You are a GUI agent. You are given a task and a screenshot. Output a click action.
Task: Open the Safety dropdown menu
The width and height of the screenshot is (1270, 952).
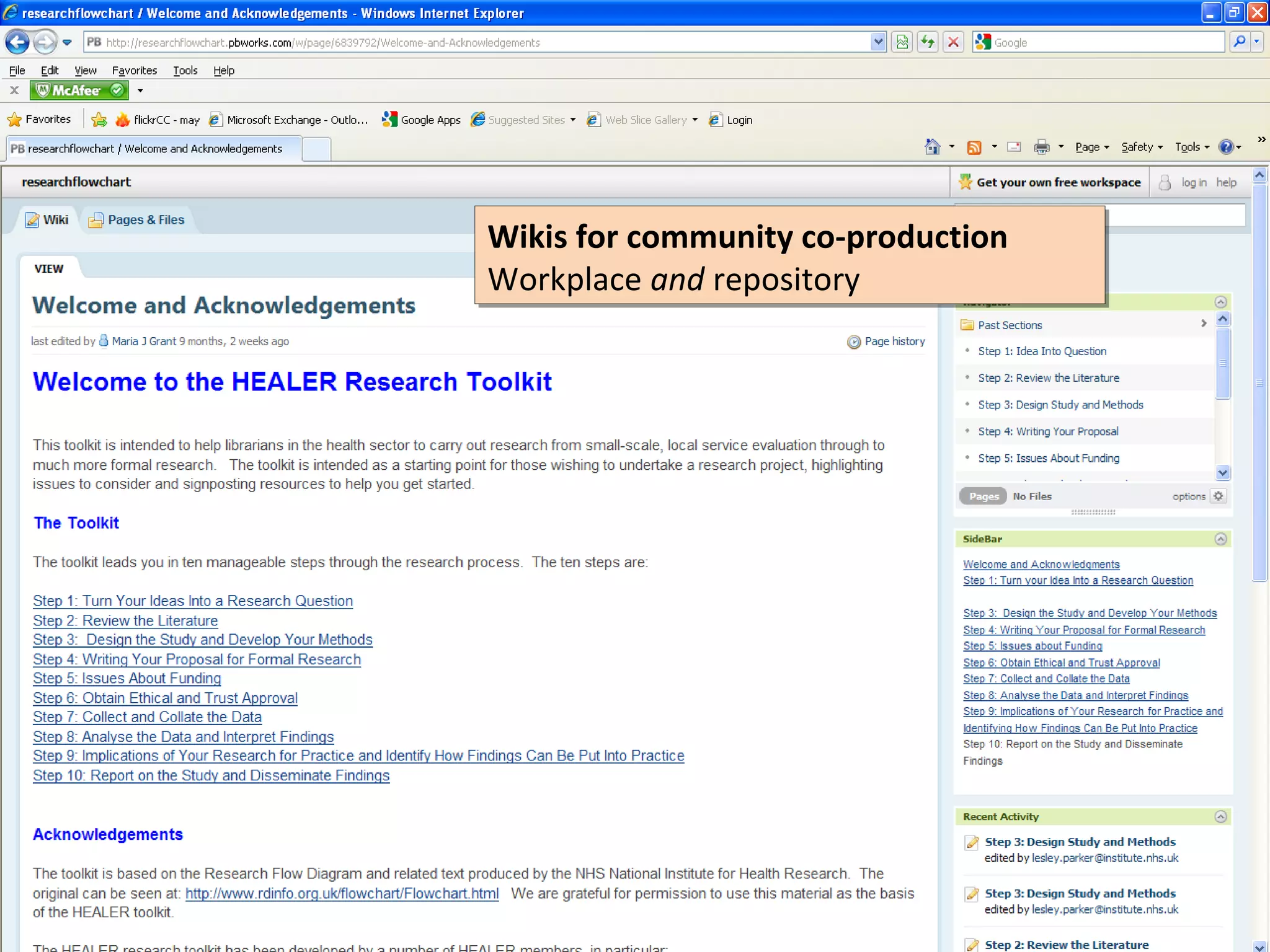(x=1142, y=147)
